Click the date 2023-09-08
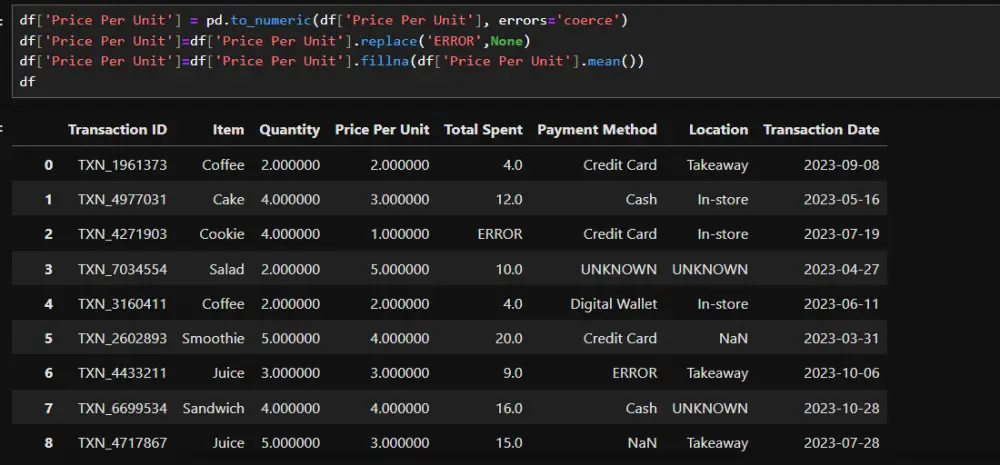Screen dimensions: 1000x465 (841, 165)
